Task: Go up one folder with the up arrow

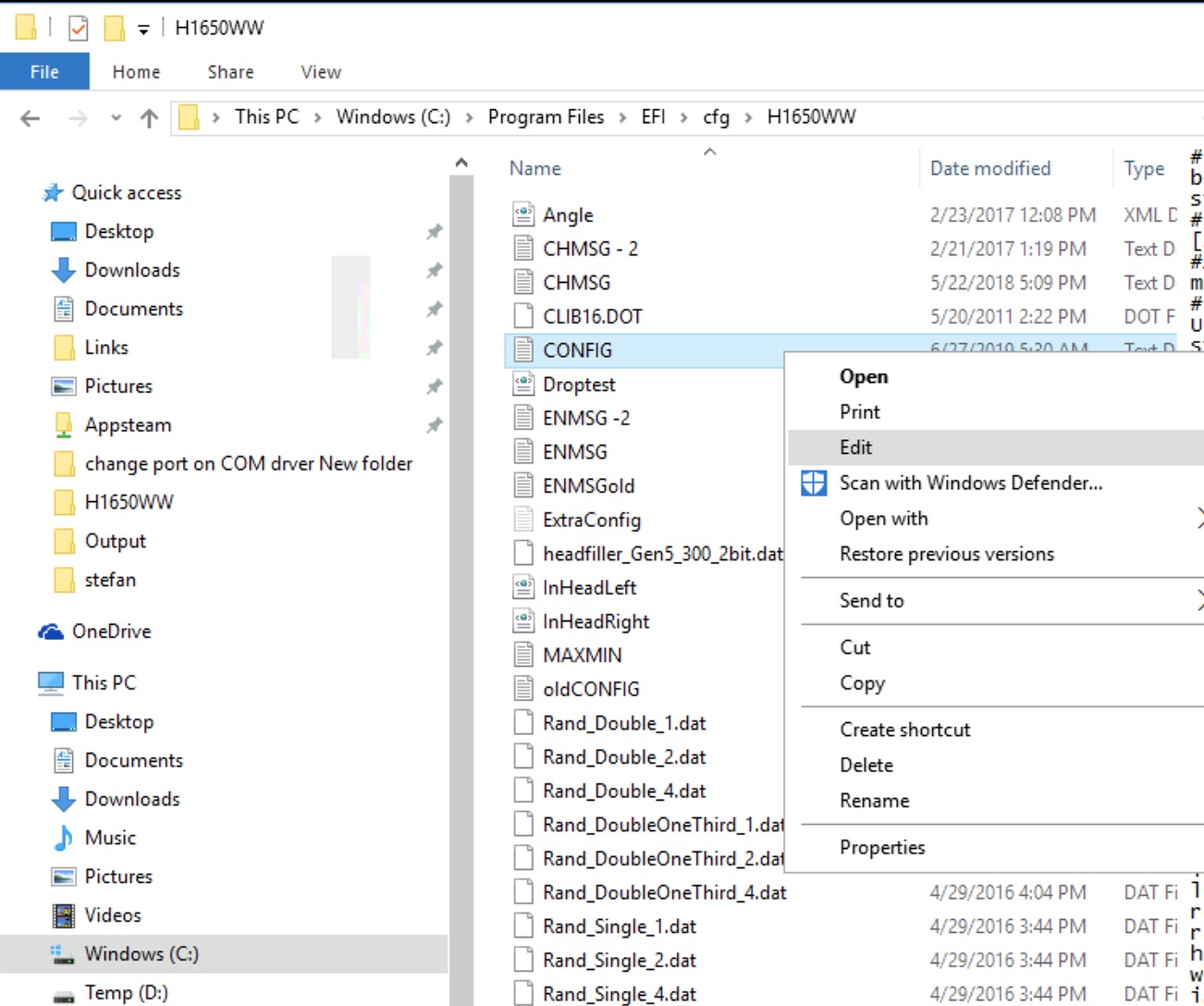Action: [151, 117]
